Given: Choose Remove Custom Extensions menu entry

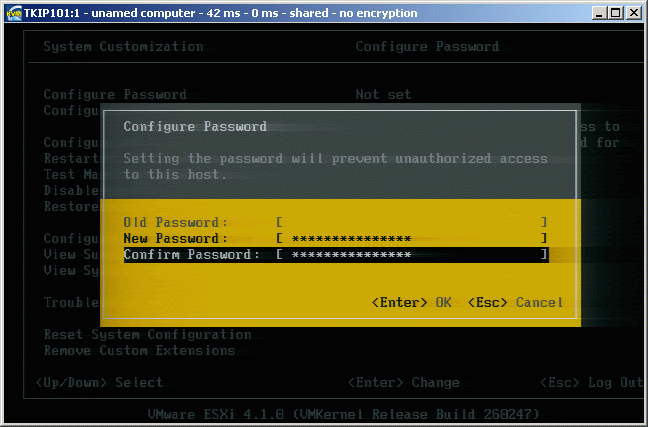Looking at the screenshot, I should [139, 350].
